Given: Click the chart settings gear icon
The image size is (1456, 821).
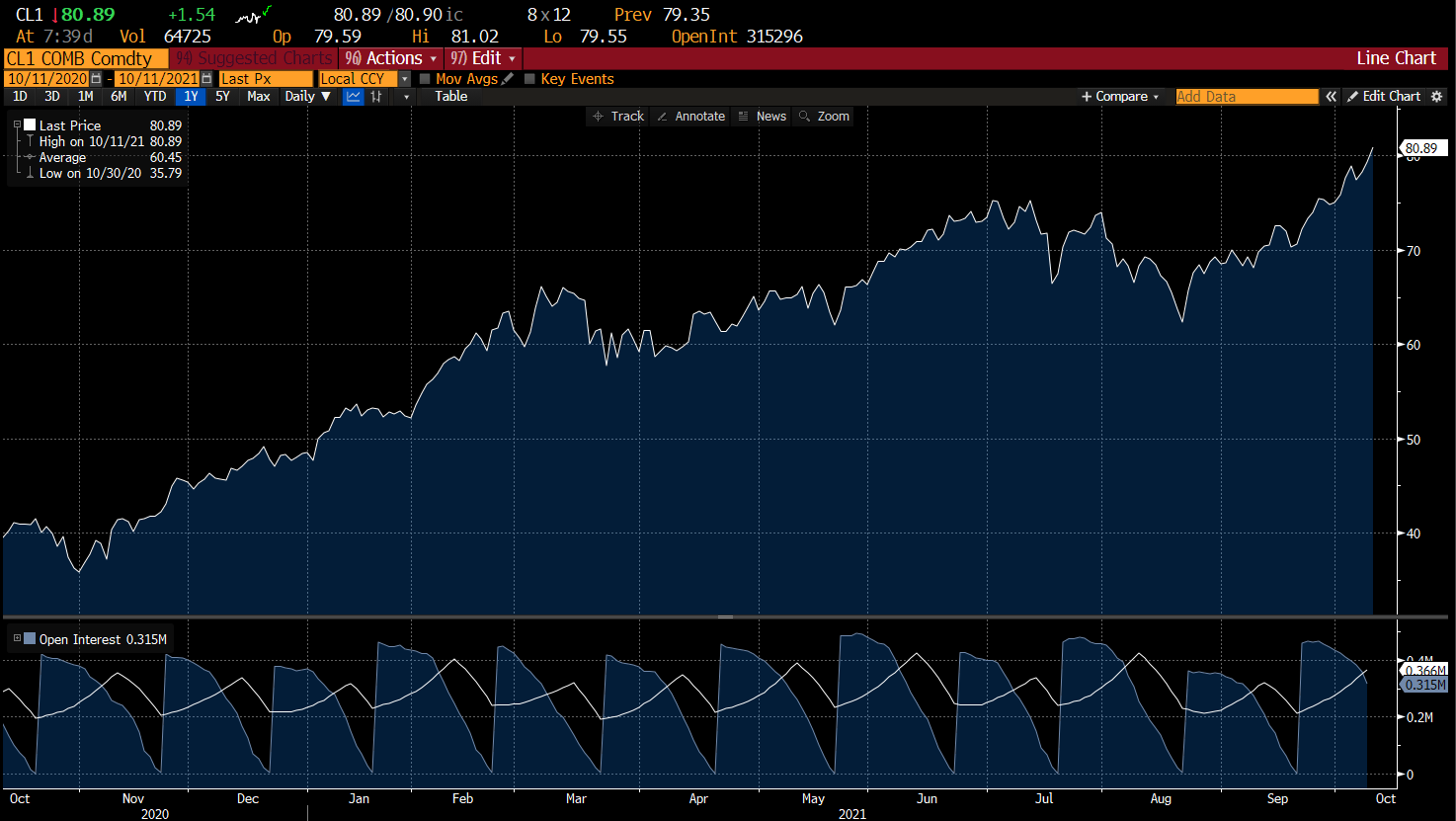Looking at the screenshot, I should coord(1437,97).
